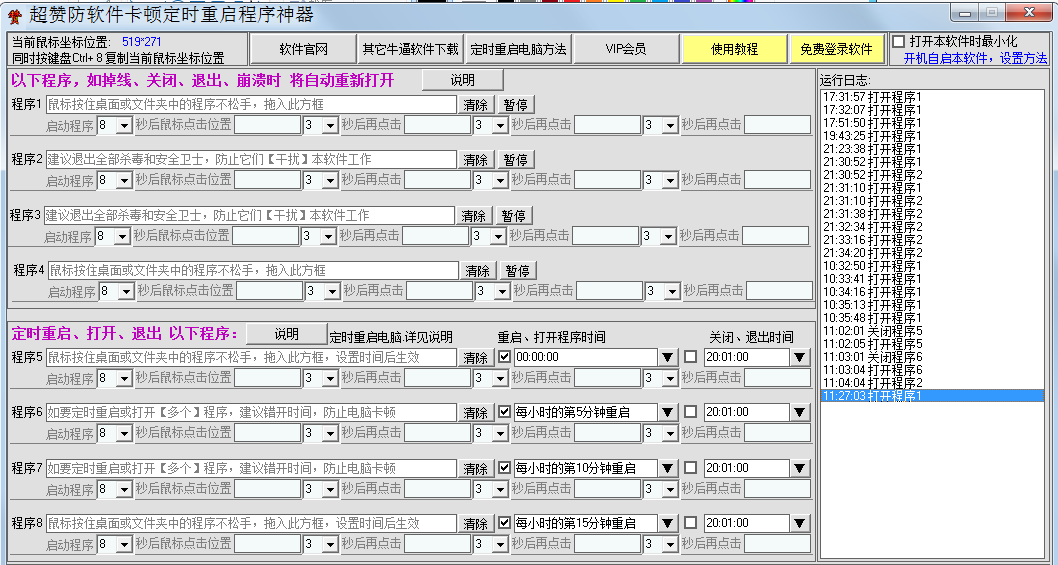This screenshot has width=1058, height=565.
Task: Click 说明 button beside the auto-reopen heading
Action: point(462,80)
